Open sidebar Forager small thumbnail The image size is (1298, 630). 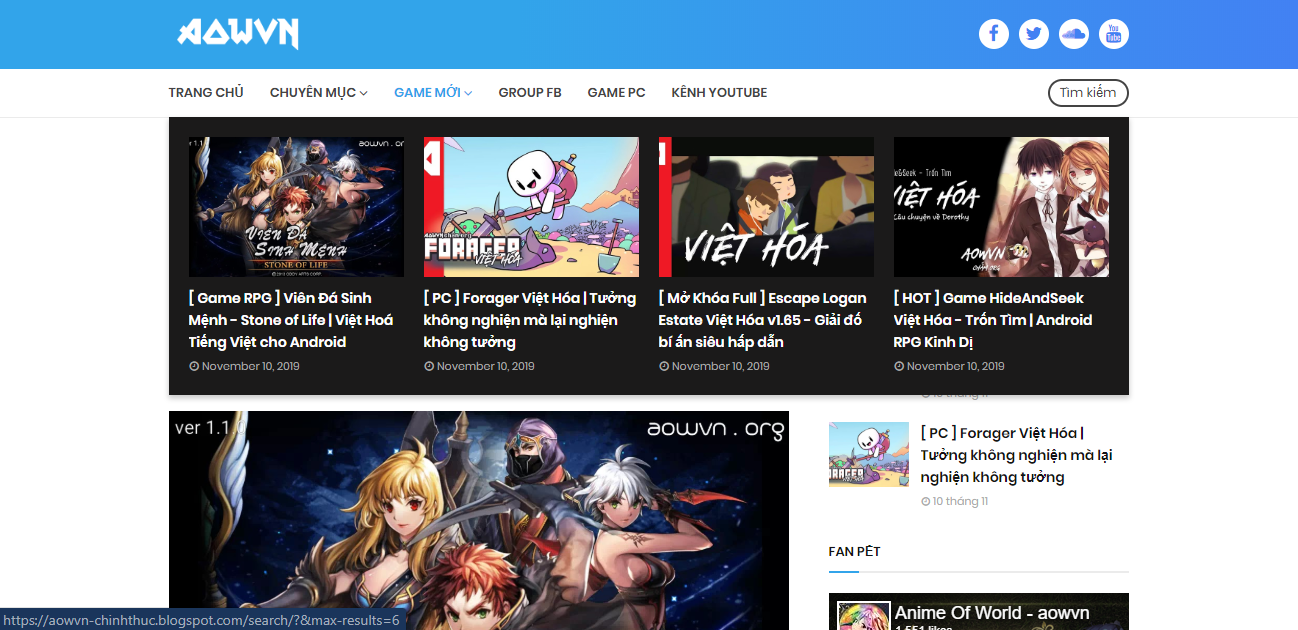869,455
